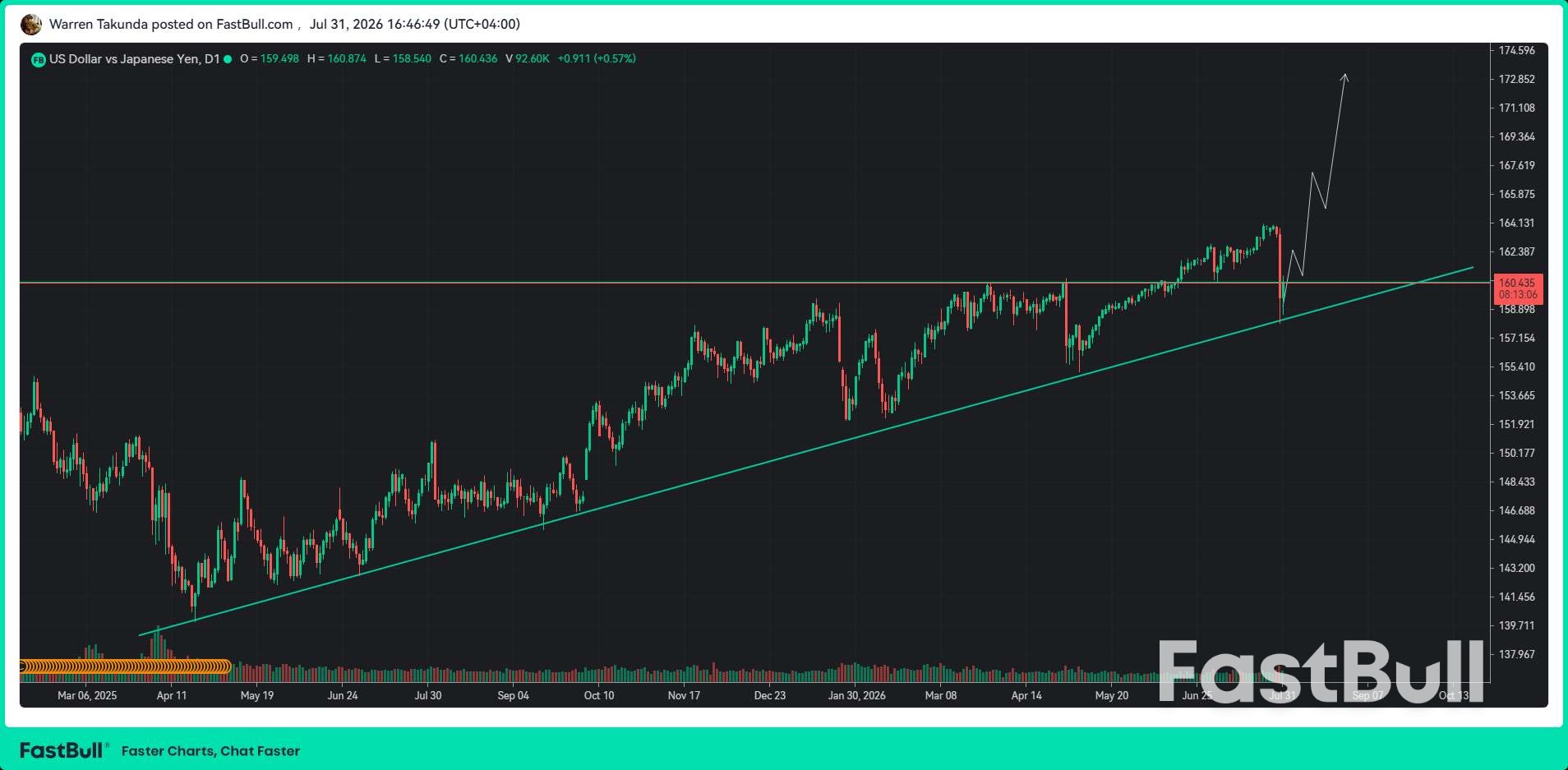Click the date label Dec 23

pos(770,696)
